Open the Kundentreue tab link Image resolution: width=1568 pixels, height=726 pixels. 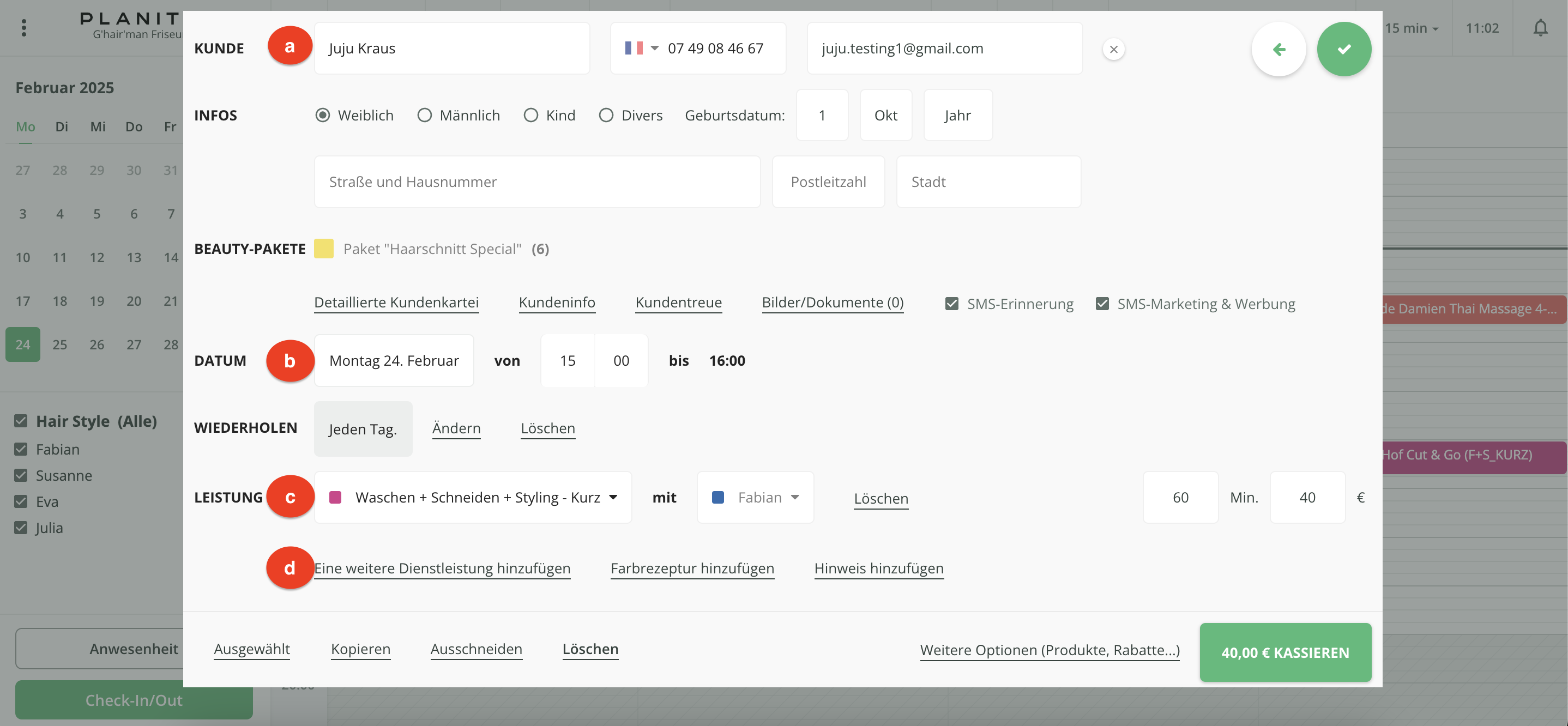(678, 302)
